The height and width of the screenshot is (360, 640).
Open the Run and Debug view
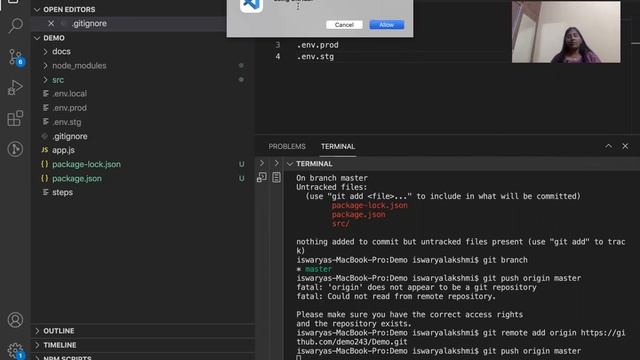tap(15, 88)
